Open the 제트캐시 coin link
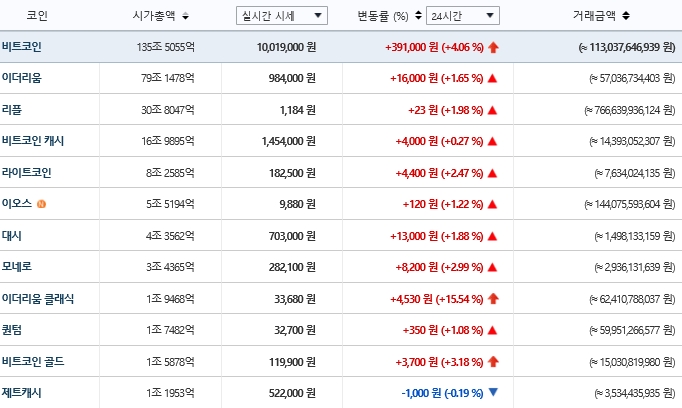The width and height of the screenshot is (682, 408). (x=22, y=393)
